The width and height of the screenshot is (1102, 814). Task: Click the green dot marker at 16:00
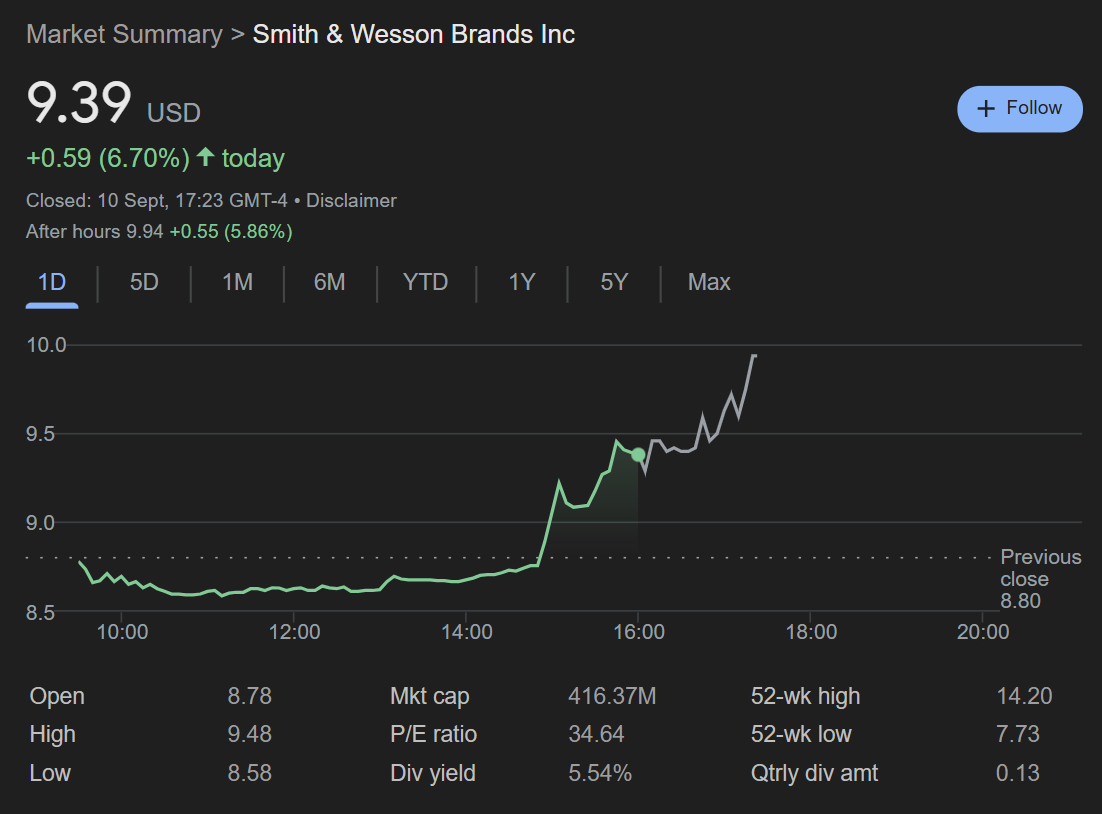tap(638, 455)
